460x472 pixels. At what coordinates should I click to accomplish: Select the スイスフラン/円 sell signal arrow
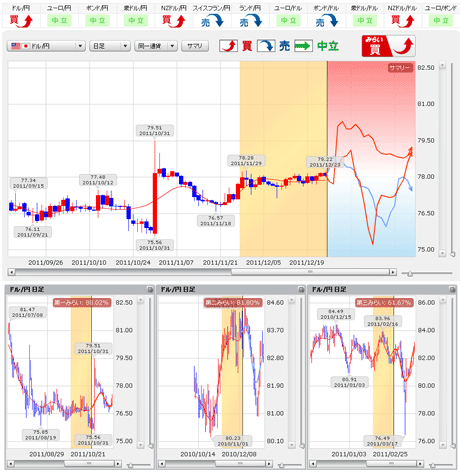tap(212, 21)
